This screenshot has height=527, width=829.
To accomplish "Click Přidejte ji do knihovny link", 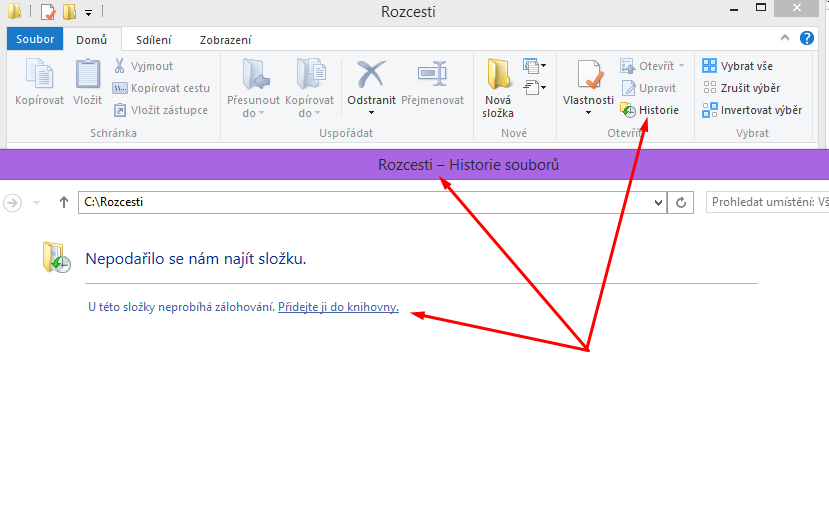I will (338, 307).
